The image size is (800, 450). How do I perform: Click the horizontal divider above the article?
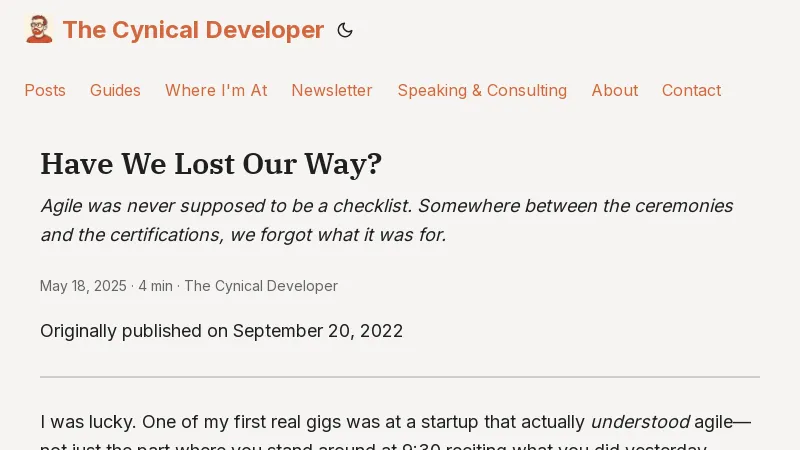click(x=400, y=377)
